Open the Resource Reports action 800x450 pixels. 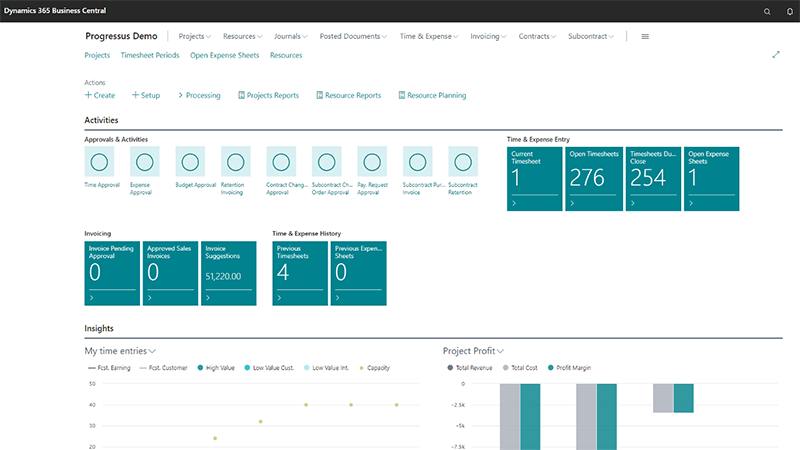[x=348, y=95]
